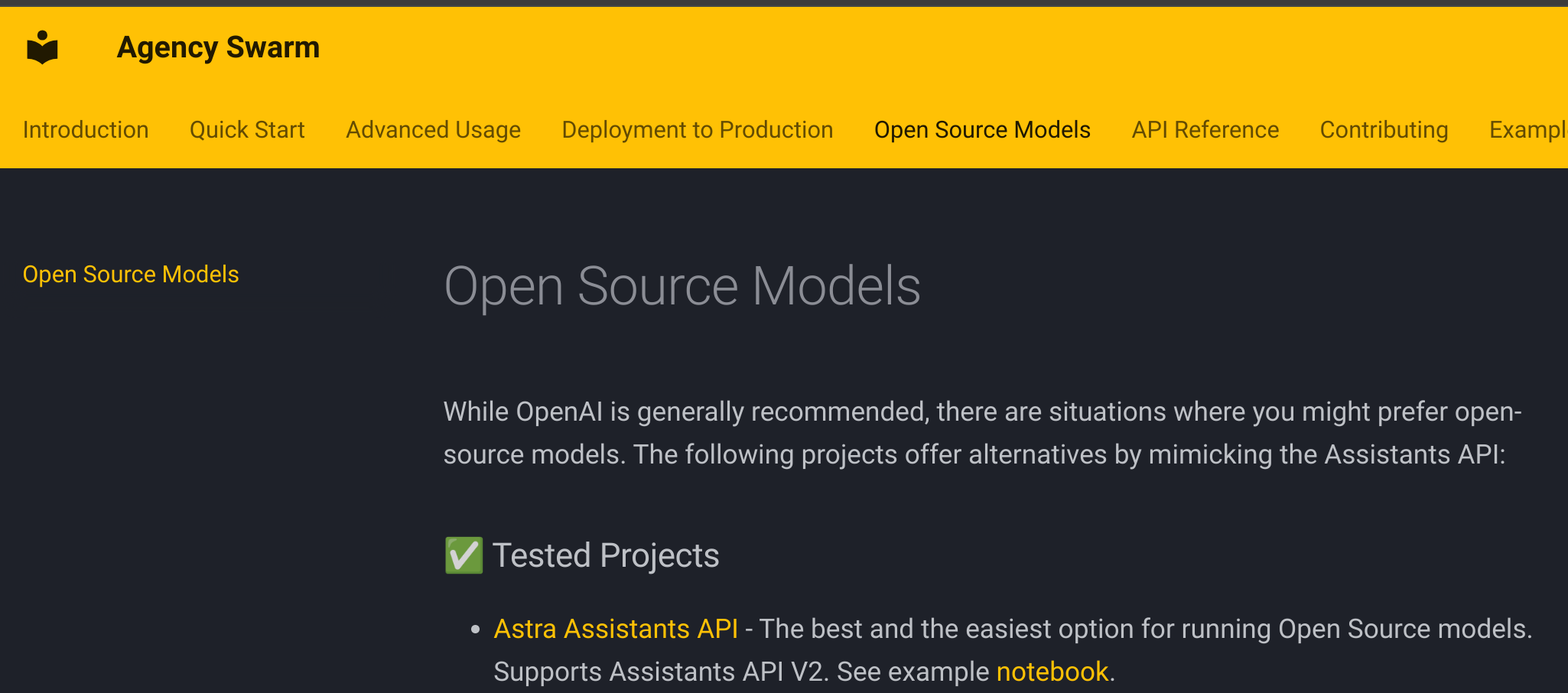Open the Advanced Usage section
This screenshot has width=1568, height=693.
click(x=433, y=129)
